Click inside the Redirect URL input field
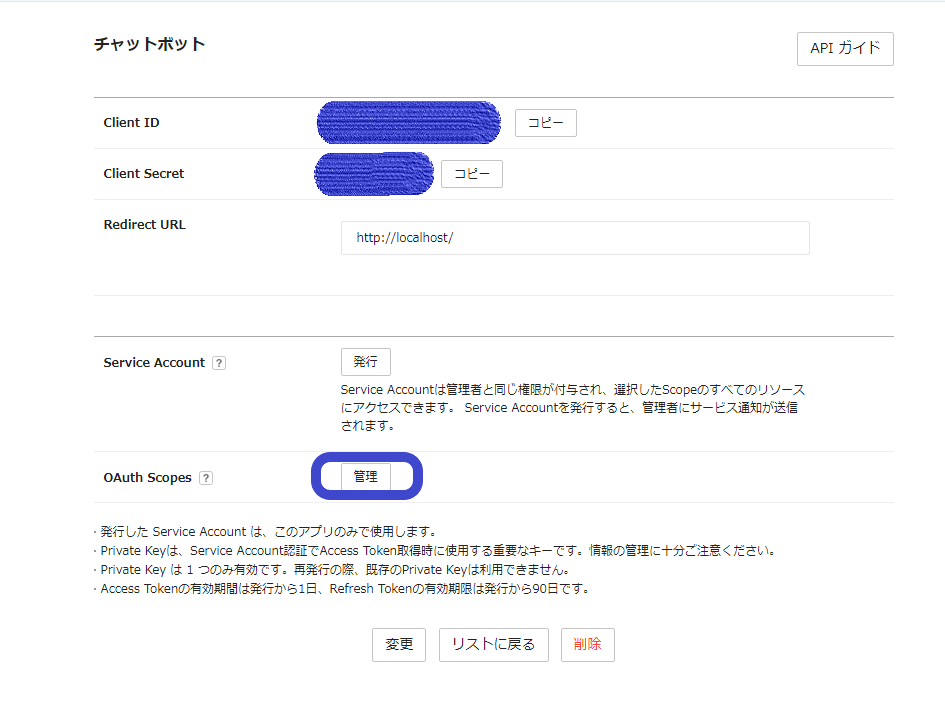Image resolution: width=945 pixels, height=713 pixels. [x=574, y=237]
